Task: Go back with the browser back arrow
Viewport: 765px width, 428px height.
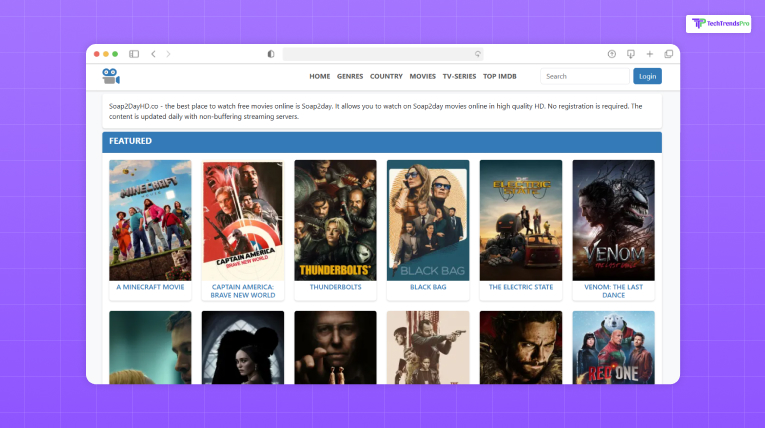Action: (153, 54)
